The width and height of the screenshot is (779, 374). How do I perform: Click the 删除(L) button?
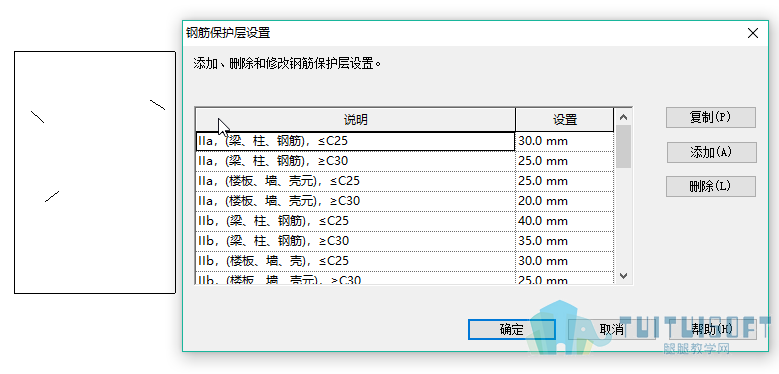pos(710,187)
